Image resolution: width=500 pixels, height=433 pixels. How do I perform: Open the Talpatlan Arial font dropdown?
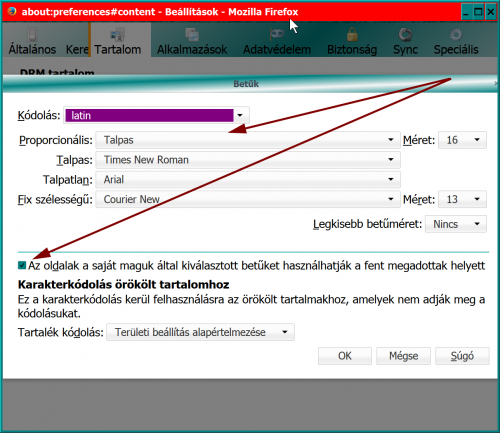(x=248, y=179)
